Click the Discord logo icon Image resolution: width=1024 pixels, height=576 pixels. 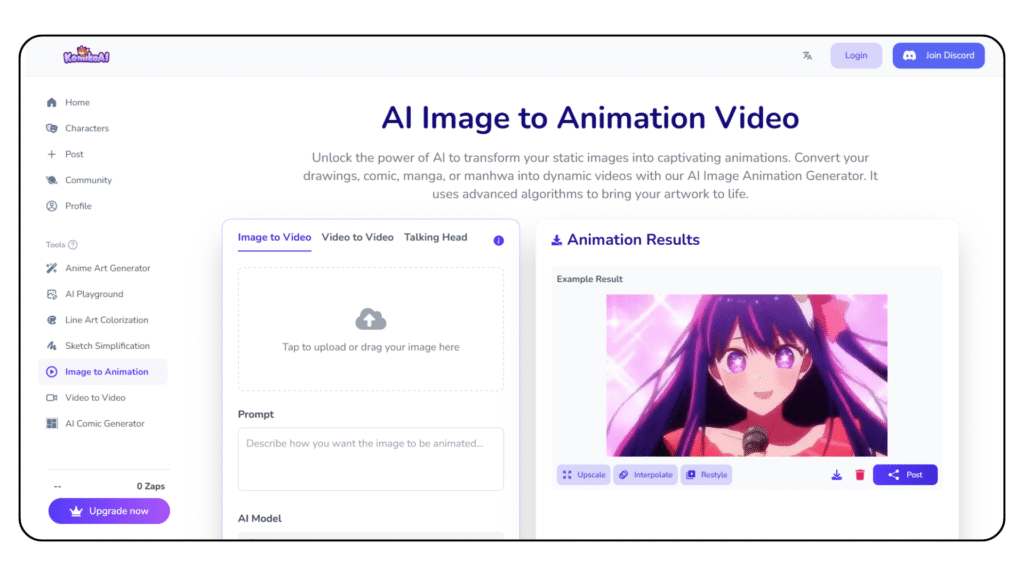click(x=909, y=56)
